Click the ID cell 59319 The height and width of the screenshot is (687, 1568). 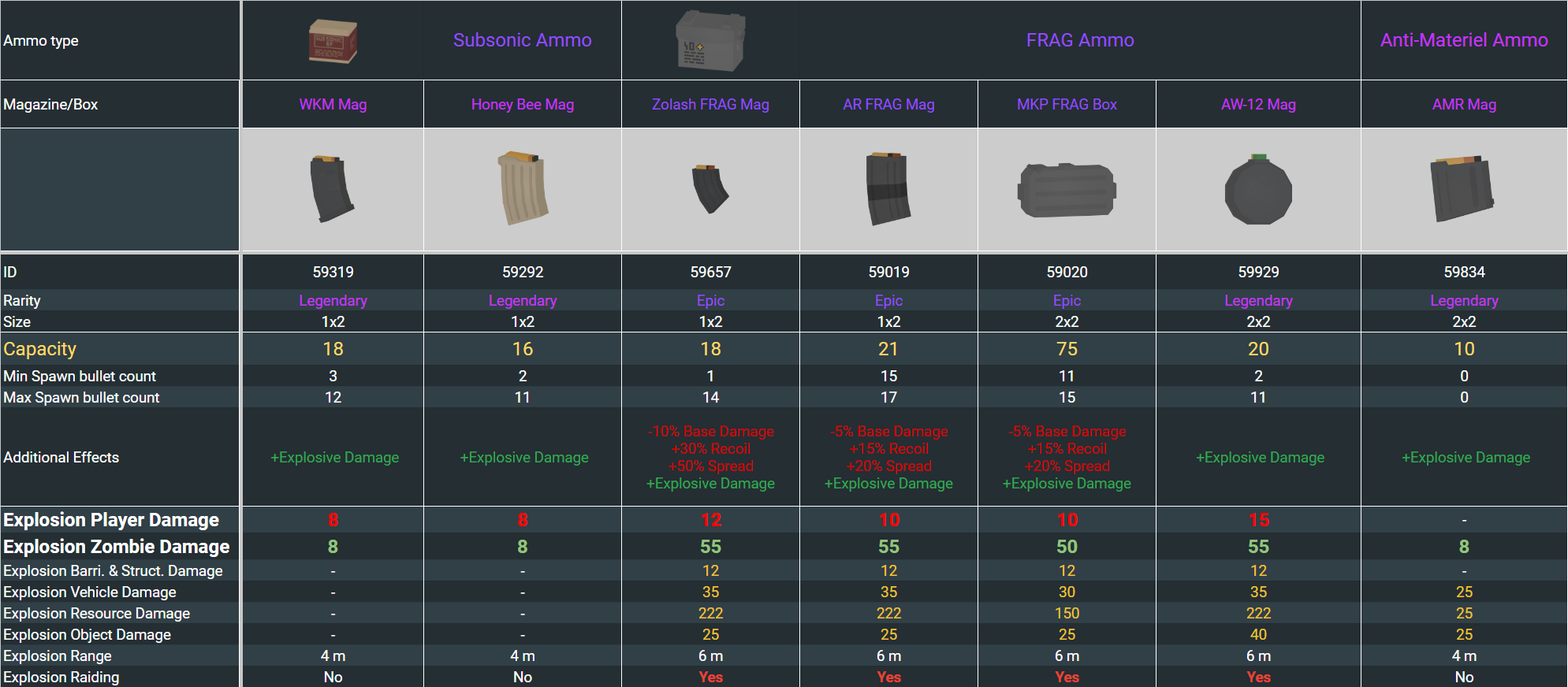click(x=333, y=273)
